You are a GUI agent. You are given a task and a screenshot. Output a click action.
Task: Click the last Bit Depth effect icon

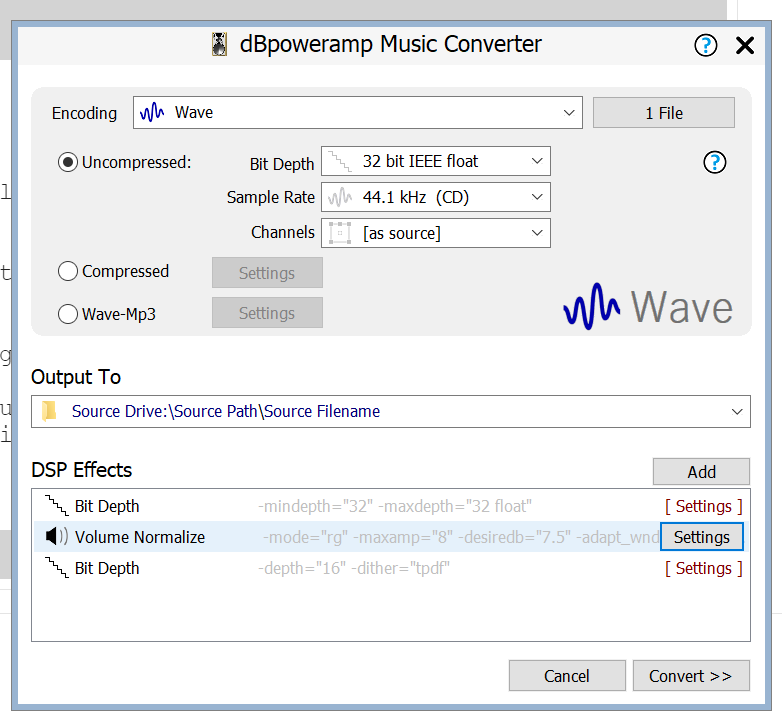58,568
